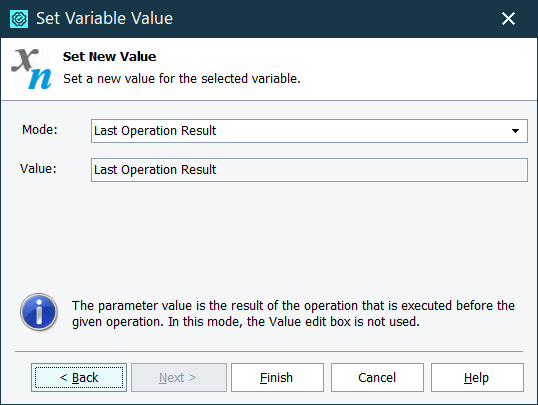Click inside the Value edit box
This screenshot has width=538, height=405.
pyautogui.click(x=309, y=170)
